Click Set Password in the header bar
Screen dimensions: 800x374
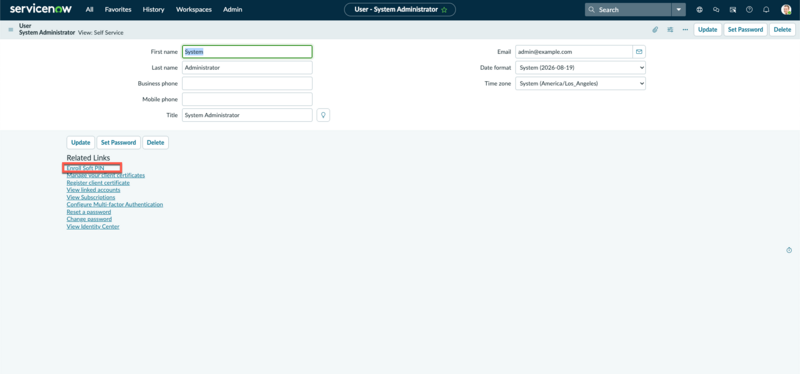click(x=745, y=30)
